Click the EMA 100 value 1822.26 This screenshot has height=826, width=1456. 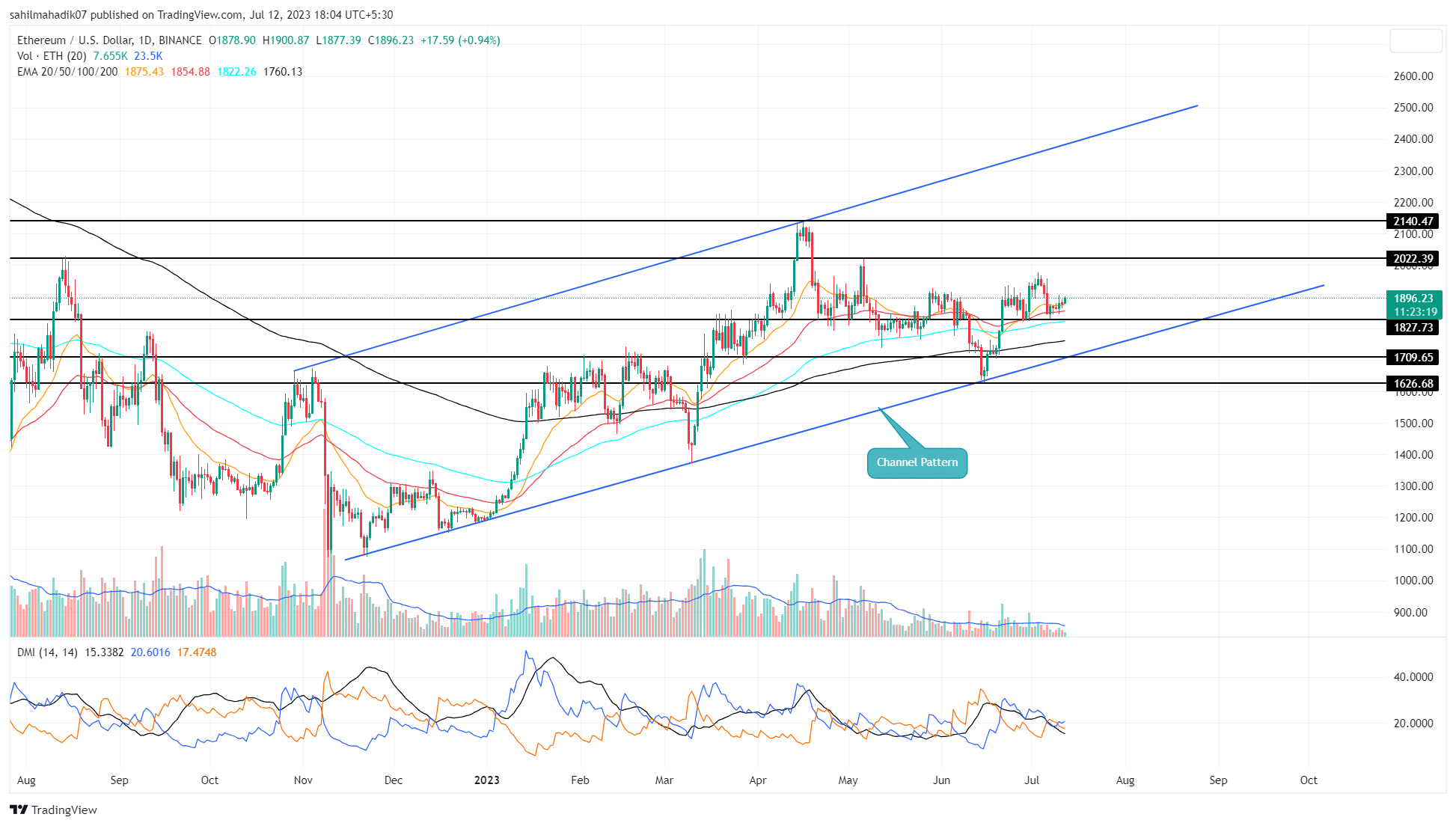236,72
